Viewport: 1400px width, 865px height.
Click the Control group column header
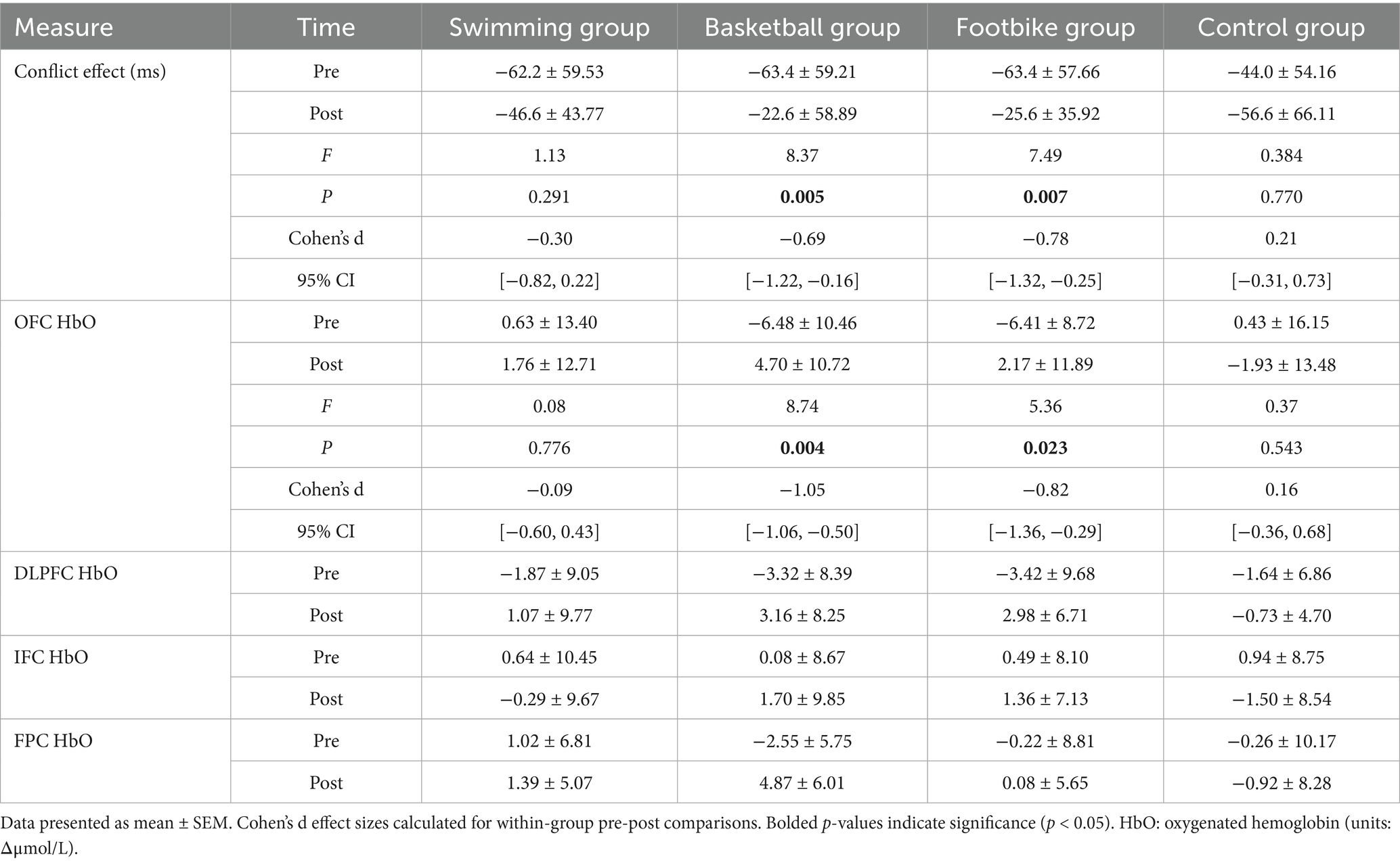coord(1281,27)
